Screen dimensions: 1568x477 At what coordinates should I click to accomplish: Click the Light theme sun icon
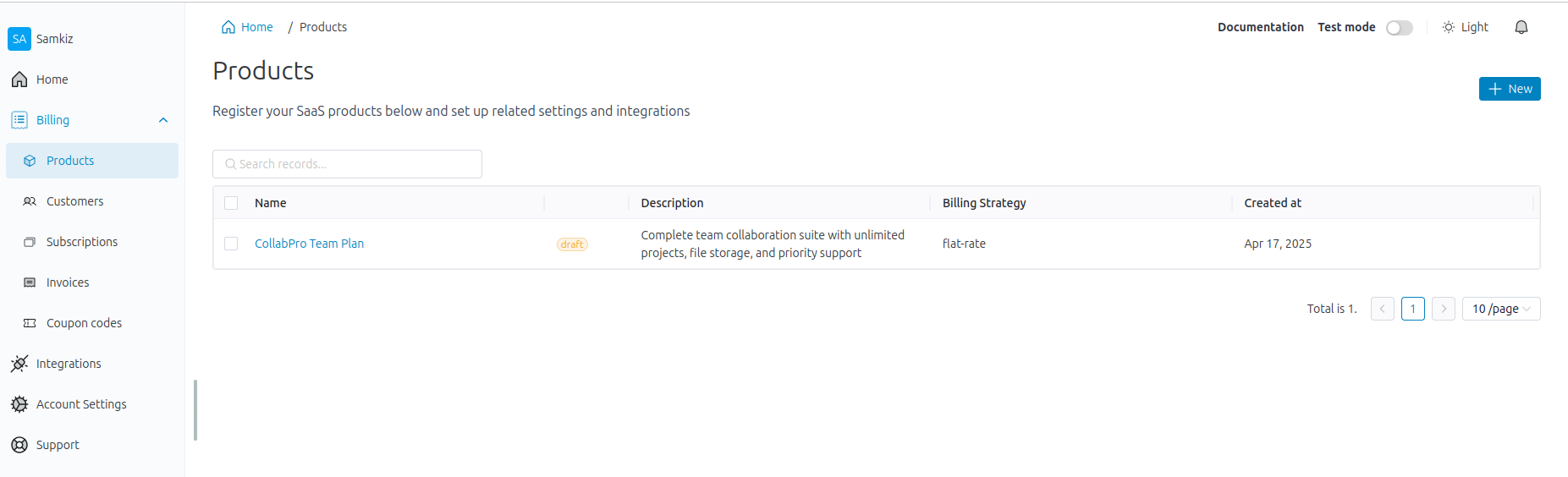pyautogui.click(x=1449, y=27)
